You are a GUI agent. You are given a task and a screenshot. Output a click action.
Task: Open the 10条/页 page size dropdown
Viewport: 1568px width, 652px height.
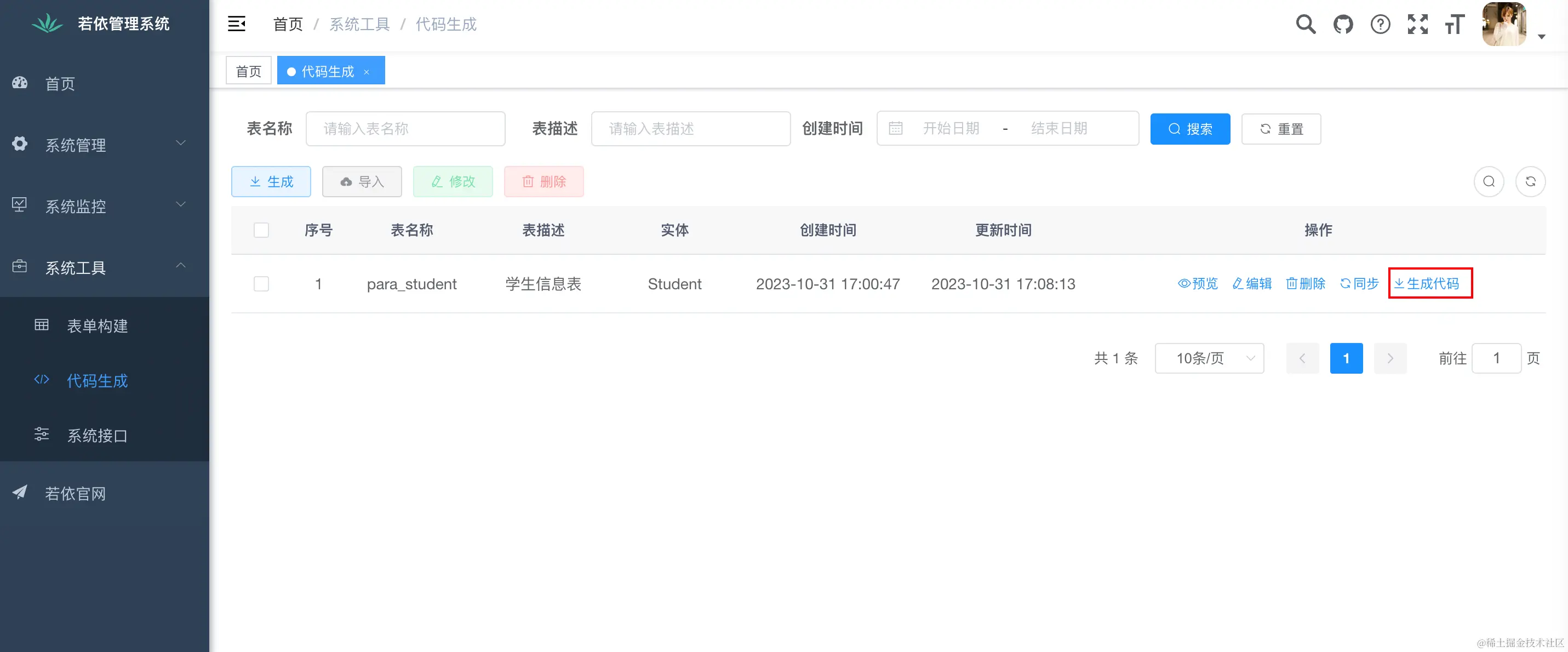coord(1209,358)
